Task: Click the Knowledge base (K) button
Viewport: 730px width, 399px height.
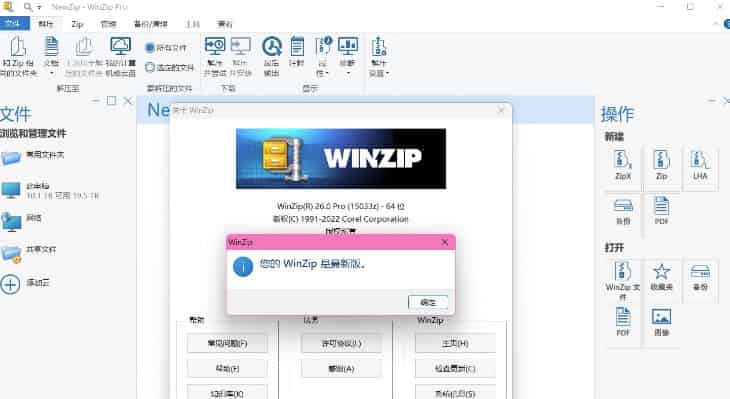Action: pyautogui.click(x=227, y=392)
